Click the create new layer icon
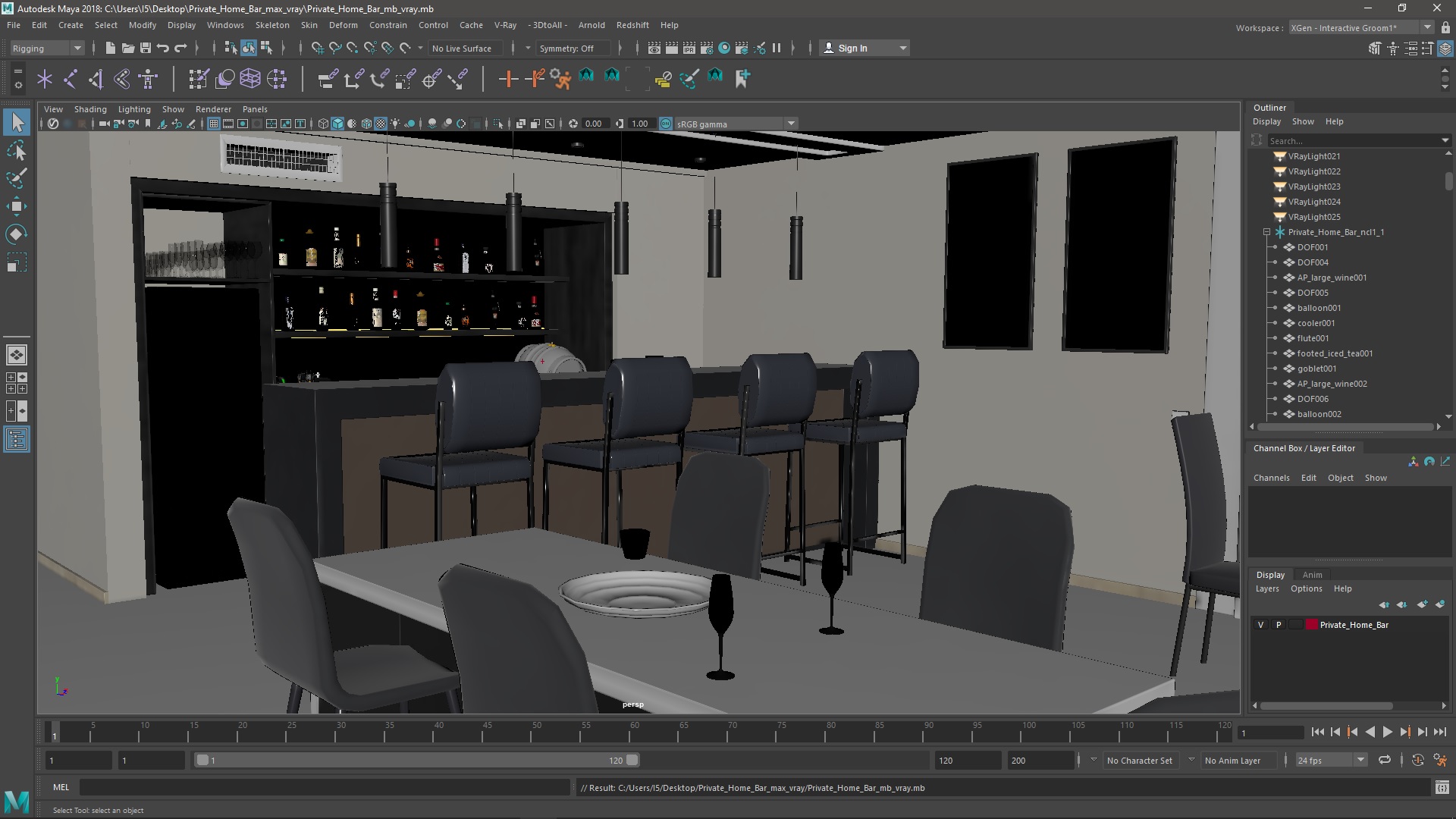Viewport: 1456px width, 819px height. coord(1422,604)
